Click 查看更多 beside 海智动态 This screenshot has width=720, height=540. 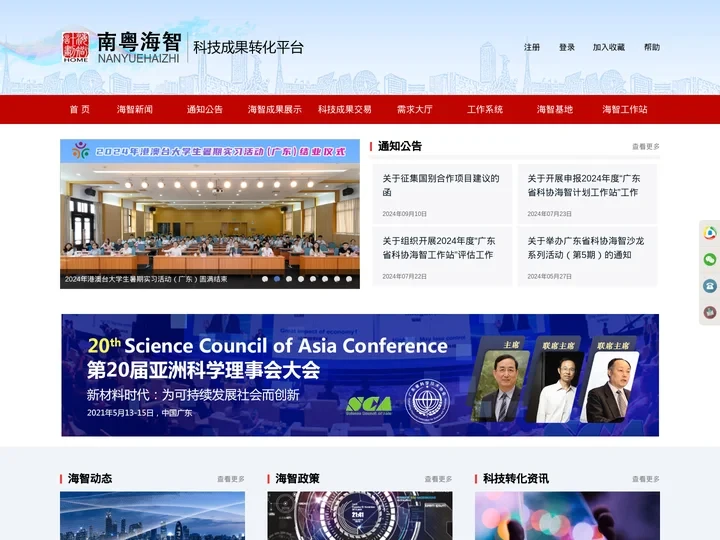[x=231, y=479]
